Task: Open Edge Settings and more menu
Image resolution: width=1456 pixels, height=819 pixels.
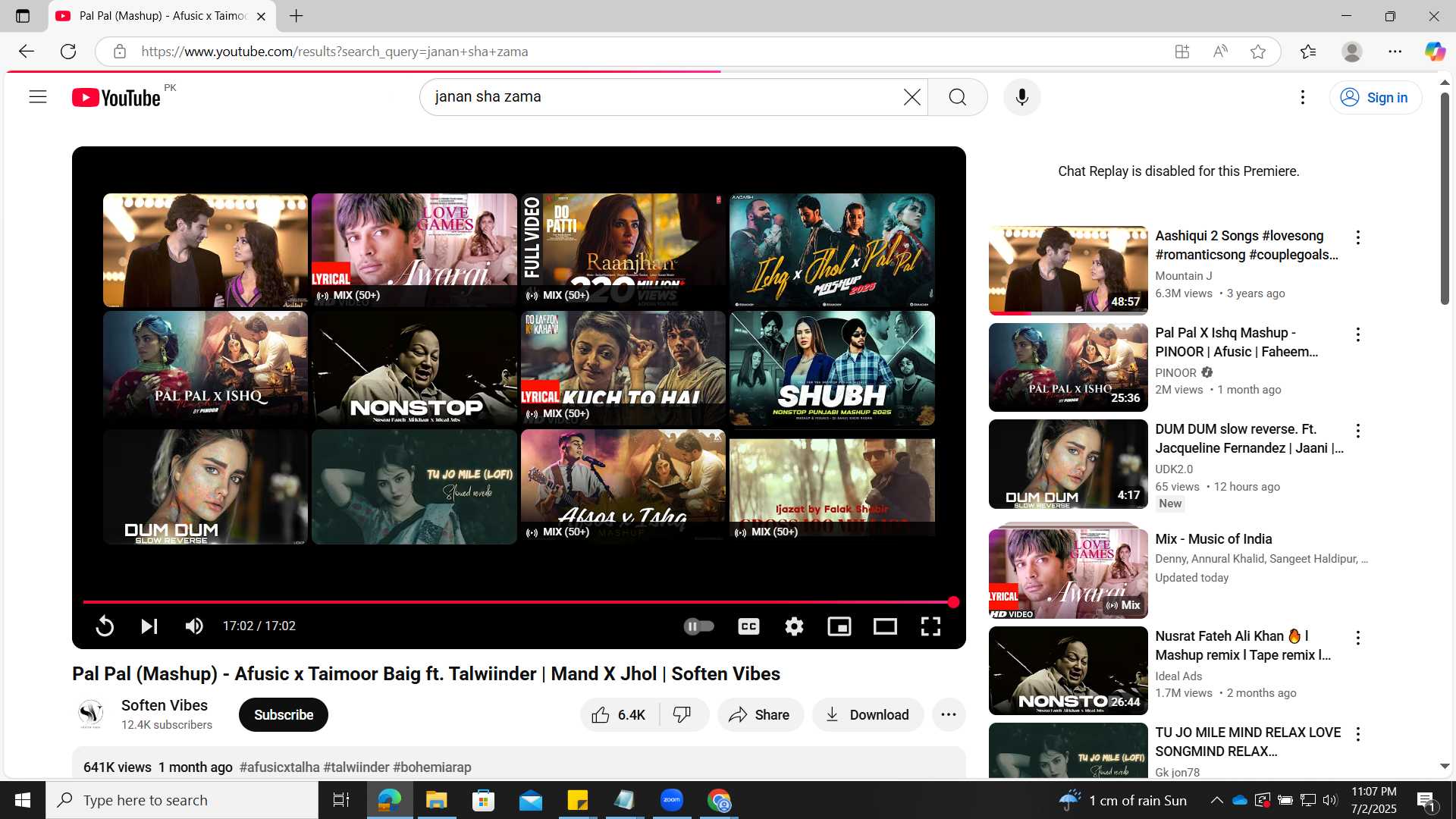Action: tap(1395, 52)
